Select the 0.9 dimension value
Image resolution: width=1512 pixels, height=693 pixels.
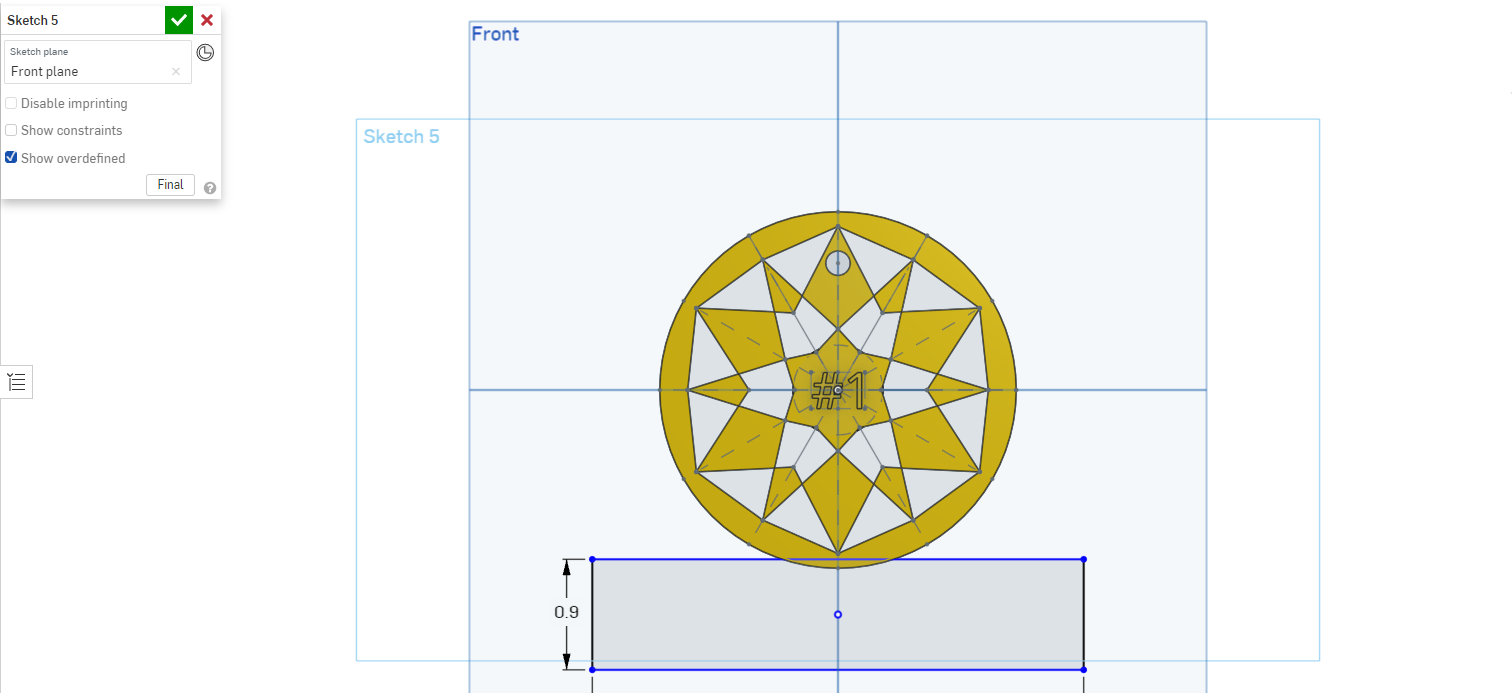[x=567, y=612]
